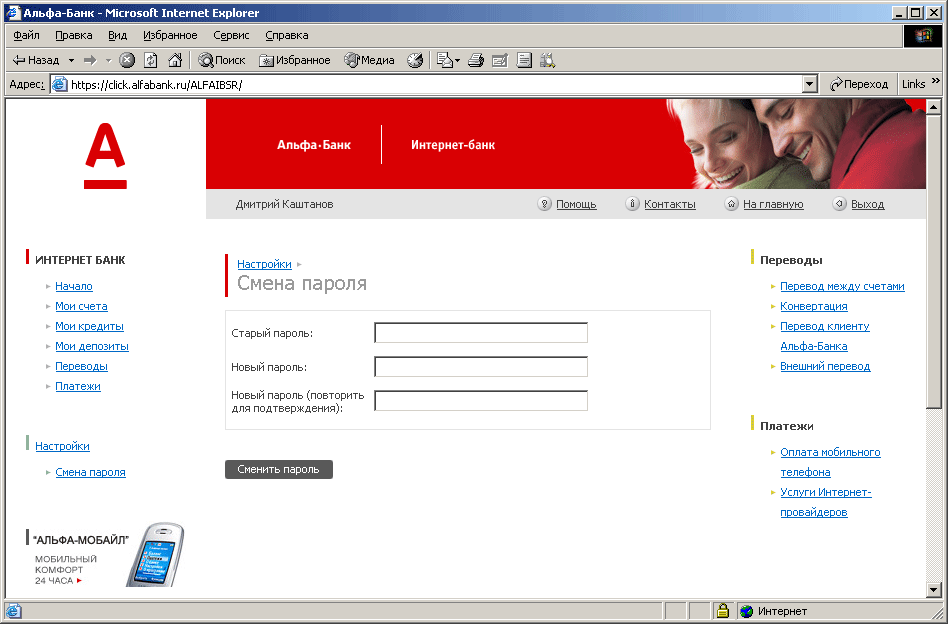Screen dimensions: 948x624
Task: Open the Справка menu
Action: (x=287, y=35)
